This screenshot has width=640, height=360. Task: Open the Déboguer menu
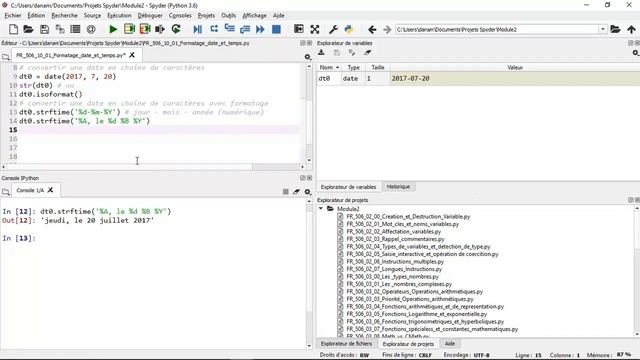tap(150, 16)
